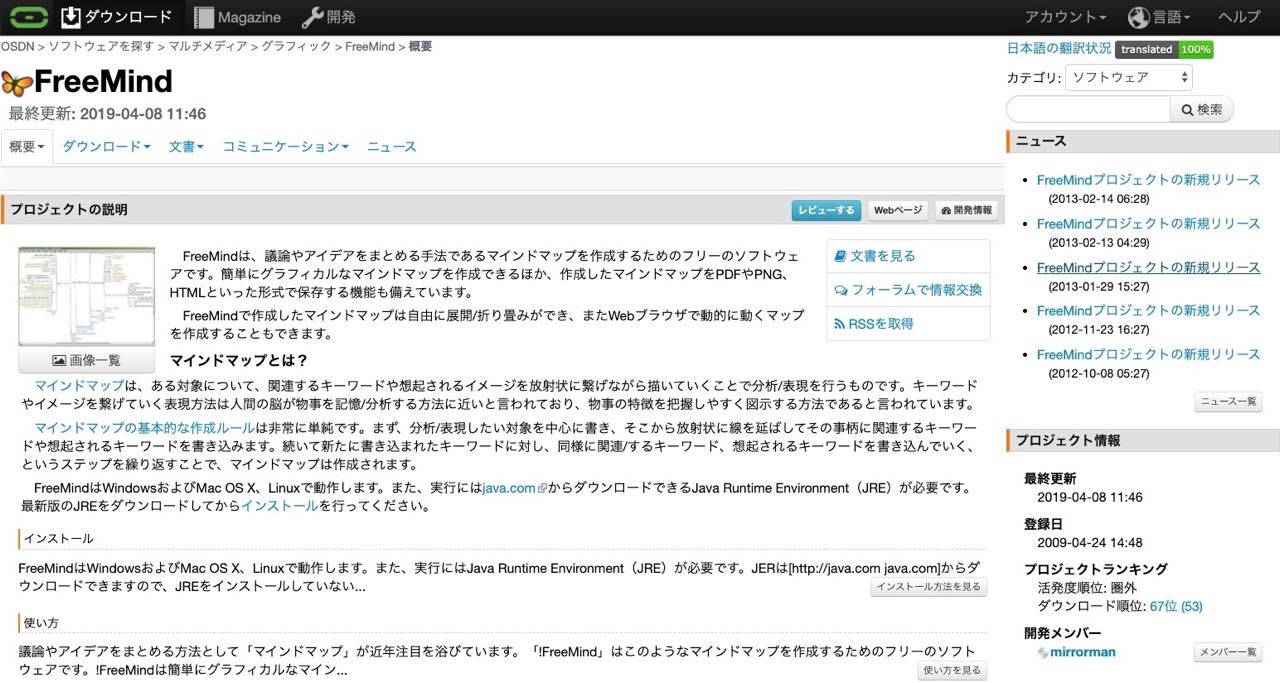Click the 画像一覧 button under screenshot
This screenshot has width=1280, height=683.
coord(87,360)
